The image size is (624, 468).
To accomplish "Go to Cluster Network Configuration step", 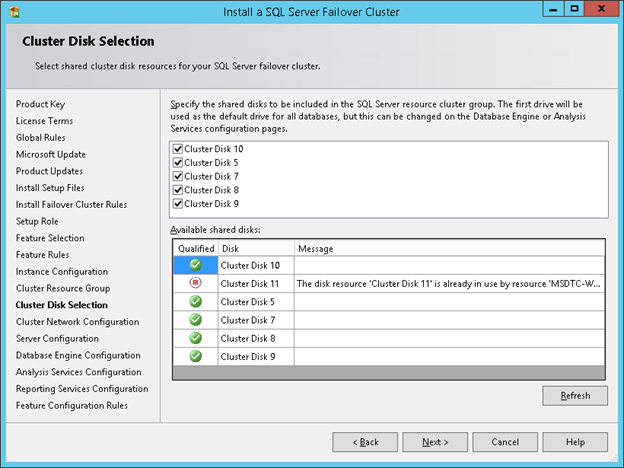I will click(x=77, y=322).
